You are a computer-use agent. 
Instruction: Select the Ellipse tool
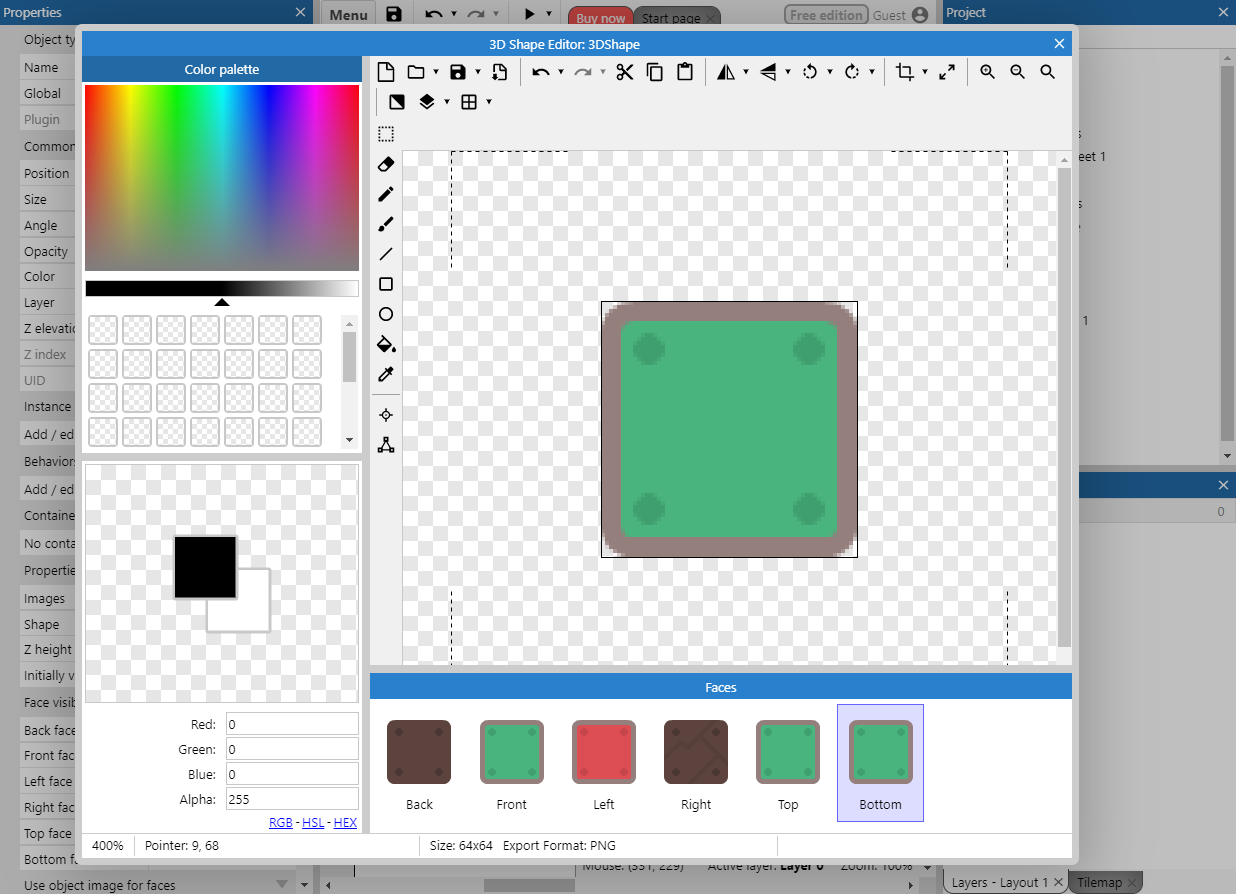(386, 314)
